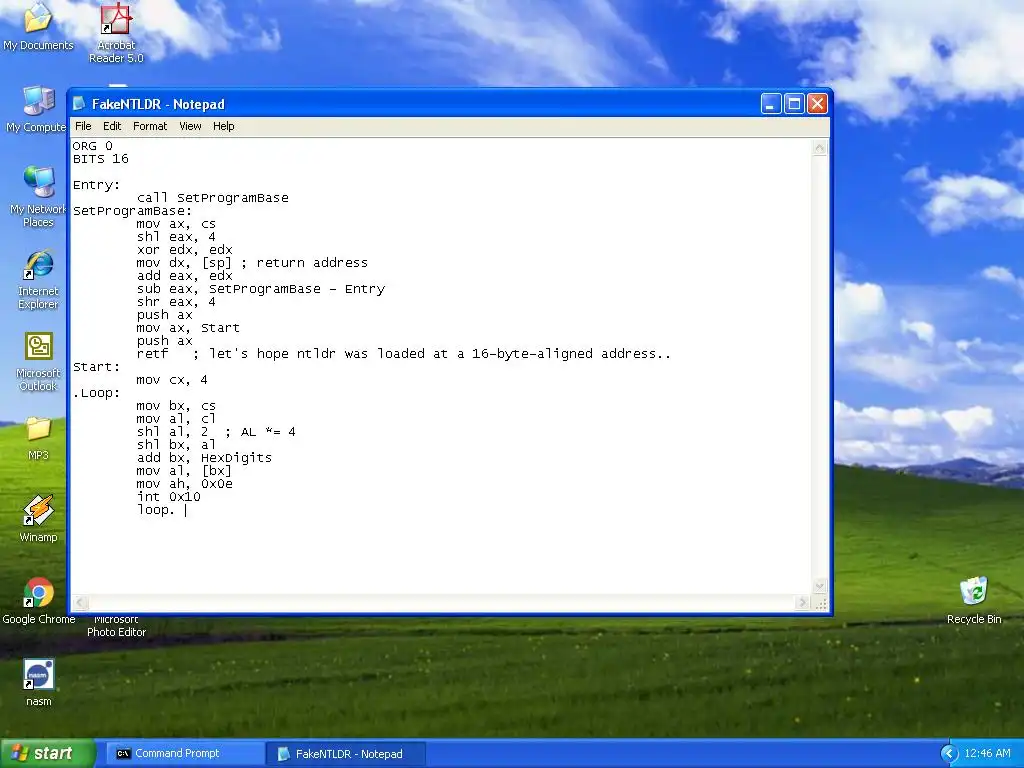Click the 'int 0x10' line

[x=168, y=497]
